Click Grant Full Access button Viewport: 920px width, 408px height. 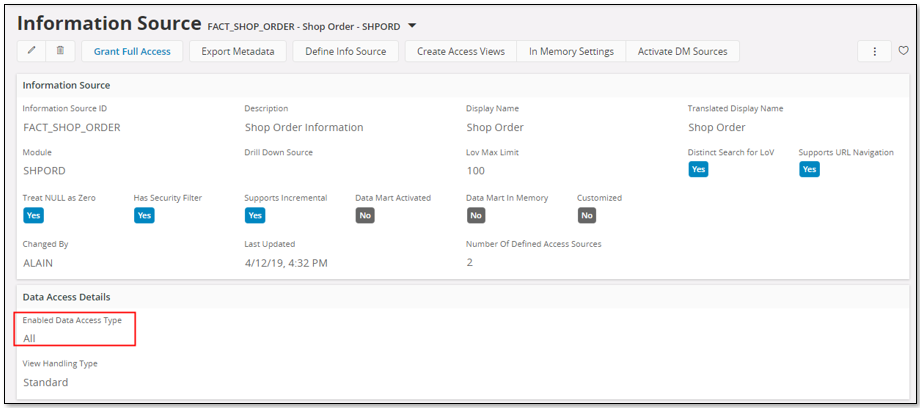tap(132, 51)
